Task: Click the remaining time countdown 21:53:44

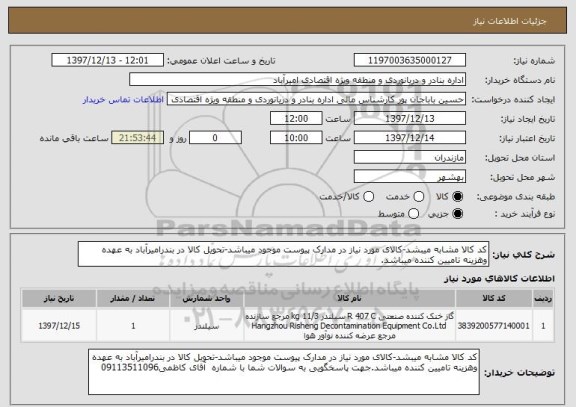Action: (x=137, y=138)
